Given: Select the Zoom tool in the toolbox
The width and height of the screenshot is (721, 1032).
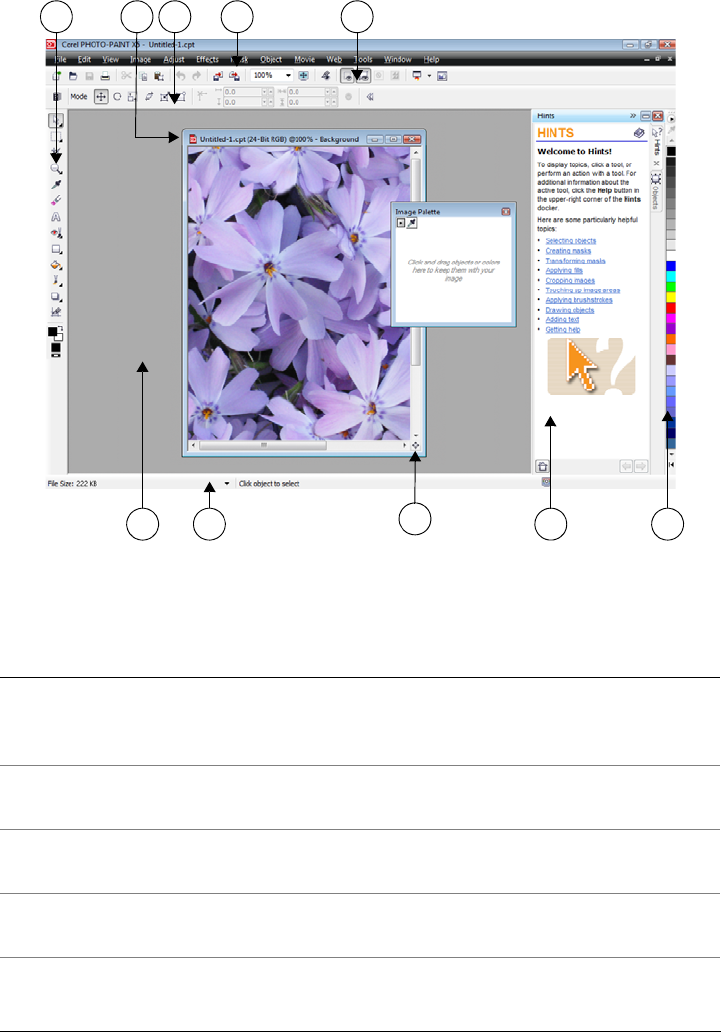Looking at the screenshot, I should [56, 168].
